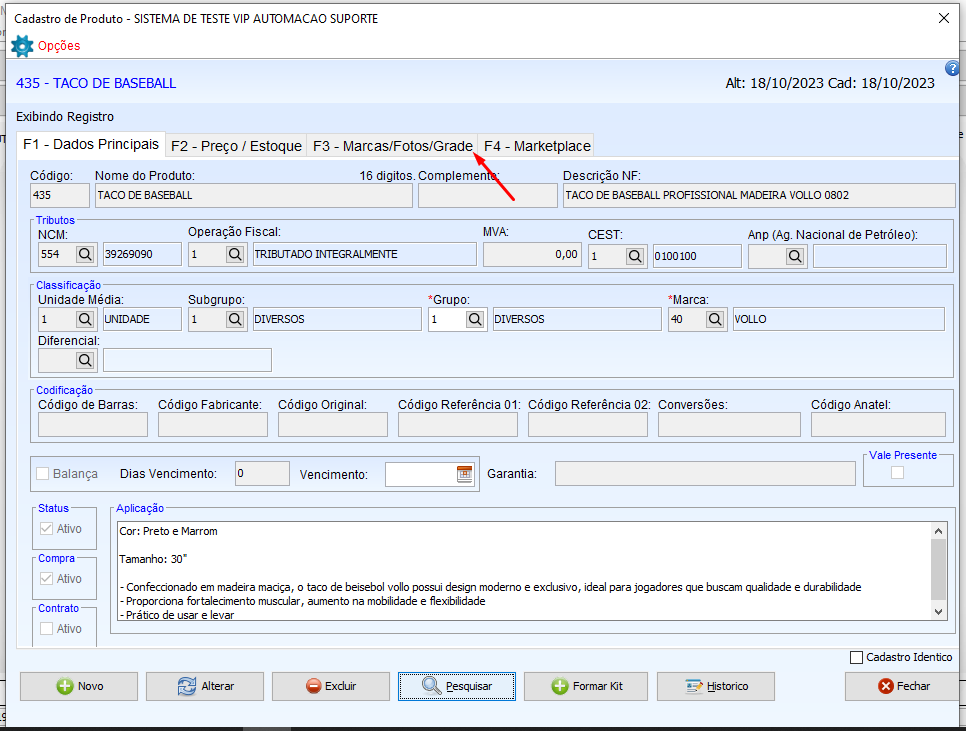Viewport: 966px width, 731px height.
Task: Open F3 - Marcas/Fotos/Grade tab
Action: point(392,146)
